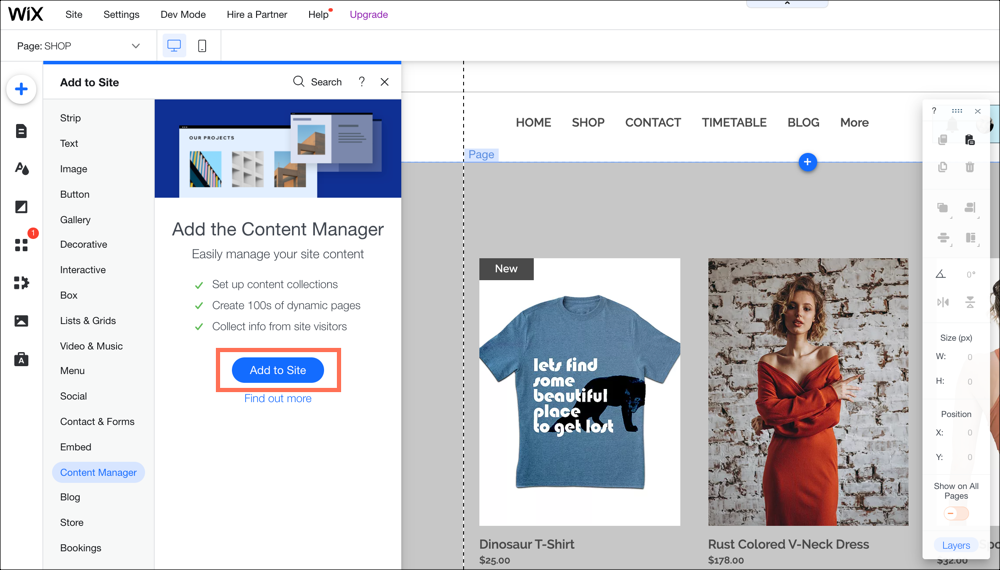Open the Dev Mode menu
This screenshot has width=1000, height=570.
[x=183, y=14]
